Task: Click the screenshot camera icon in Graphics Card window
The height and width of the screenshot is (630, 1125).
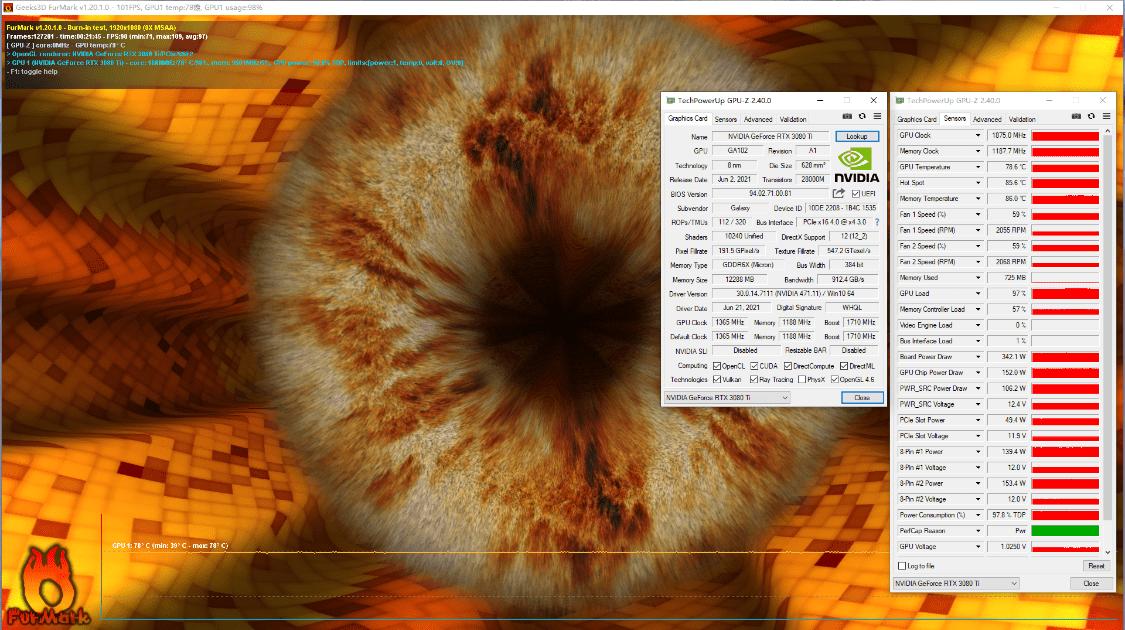Action: coord(848,118)
